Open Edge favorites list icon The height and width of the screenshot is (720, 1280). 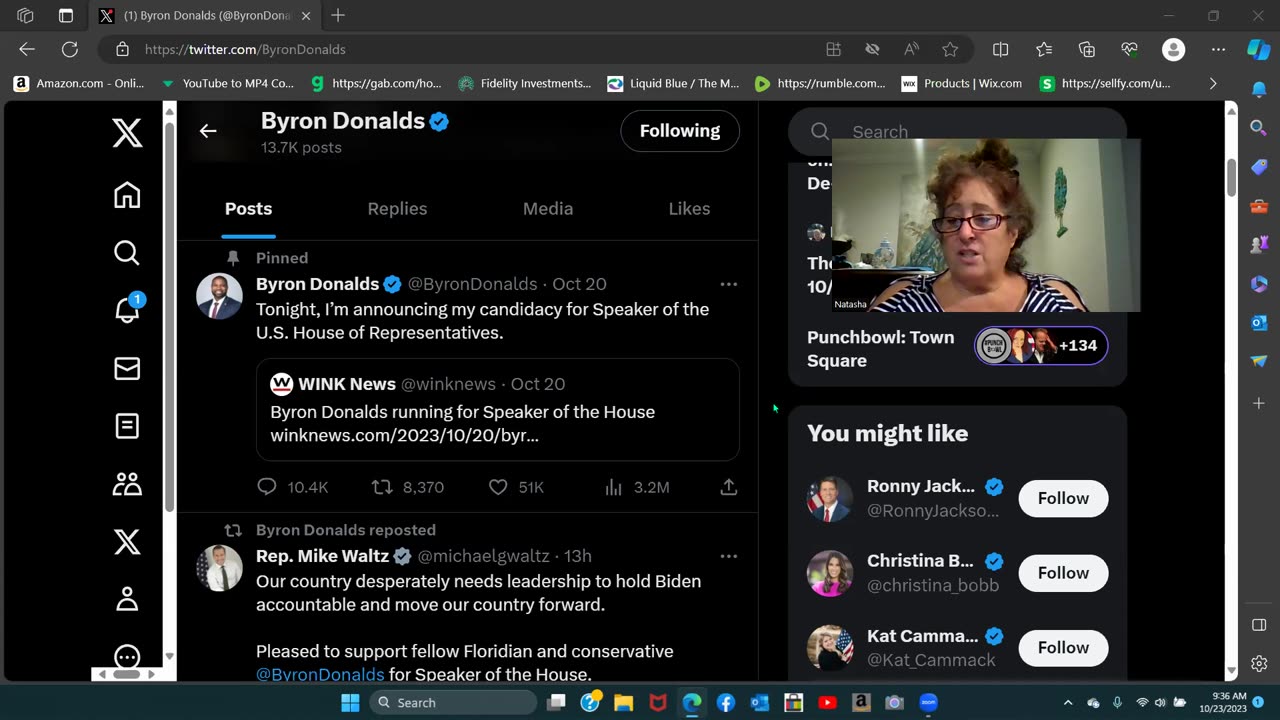pyautogui.click(x=1044, y=49)
